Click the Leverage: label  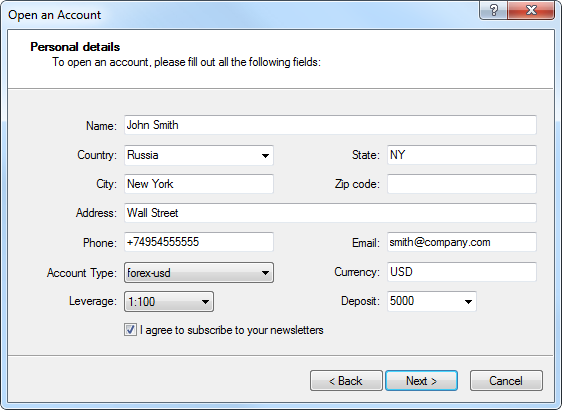tap(93, 301)
